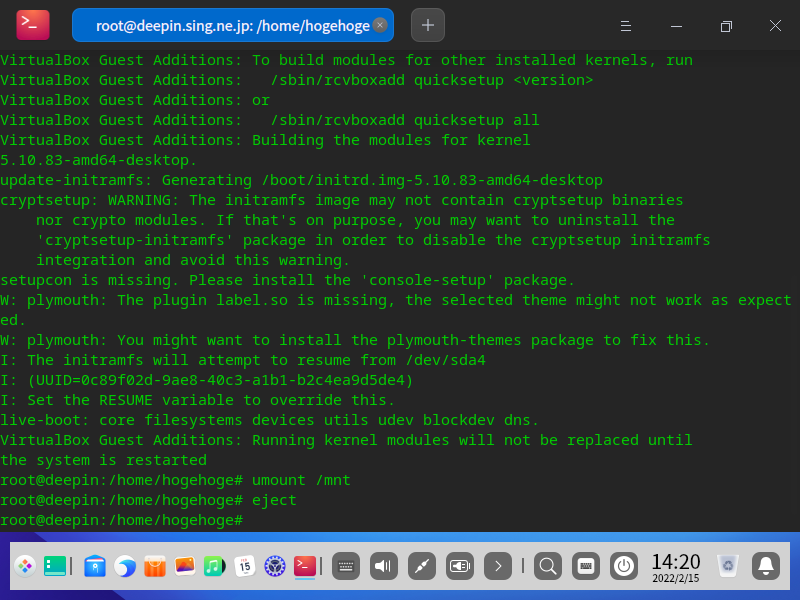Open the notification bell icon
Viewport: 800px width, 600px height.
[x=766, y=566]
